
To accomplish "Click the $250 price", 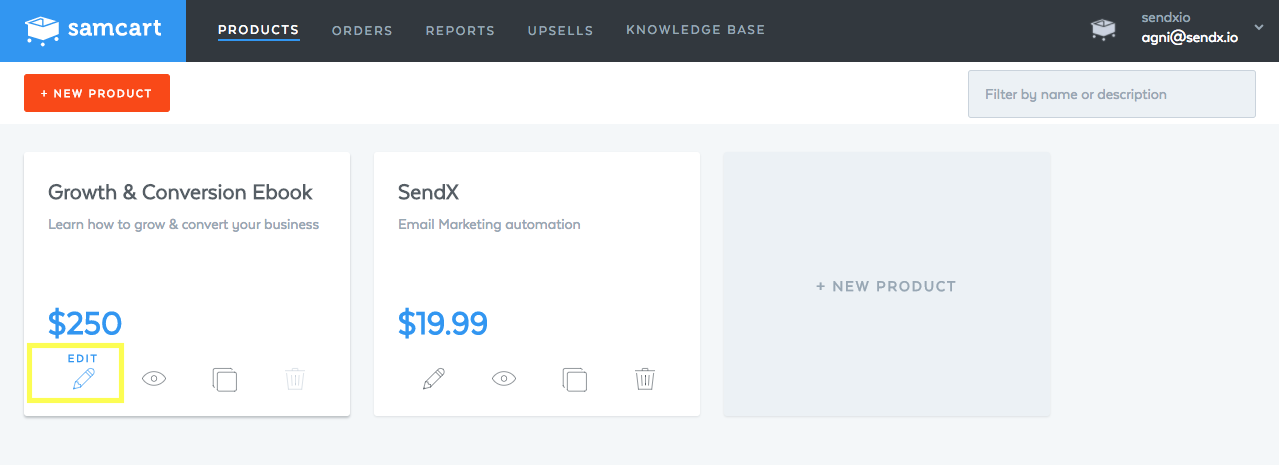I will pos(85,323).
